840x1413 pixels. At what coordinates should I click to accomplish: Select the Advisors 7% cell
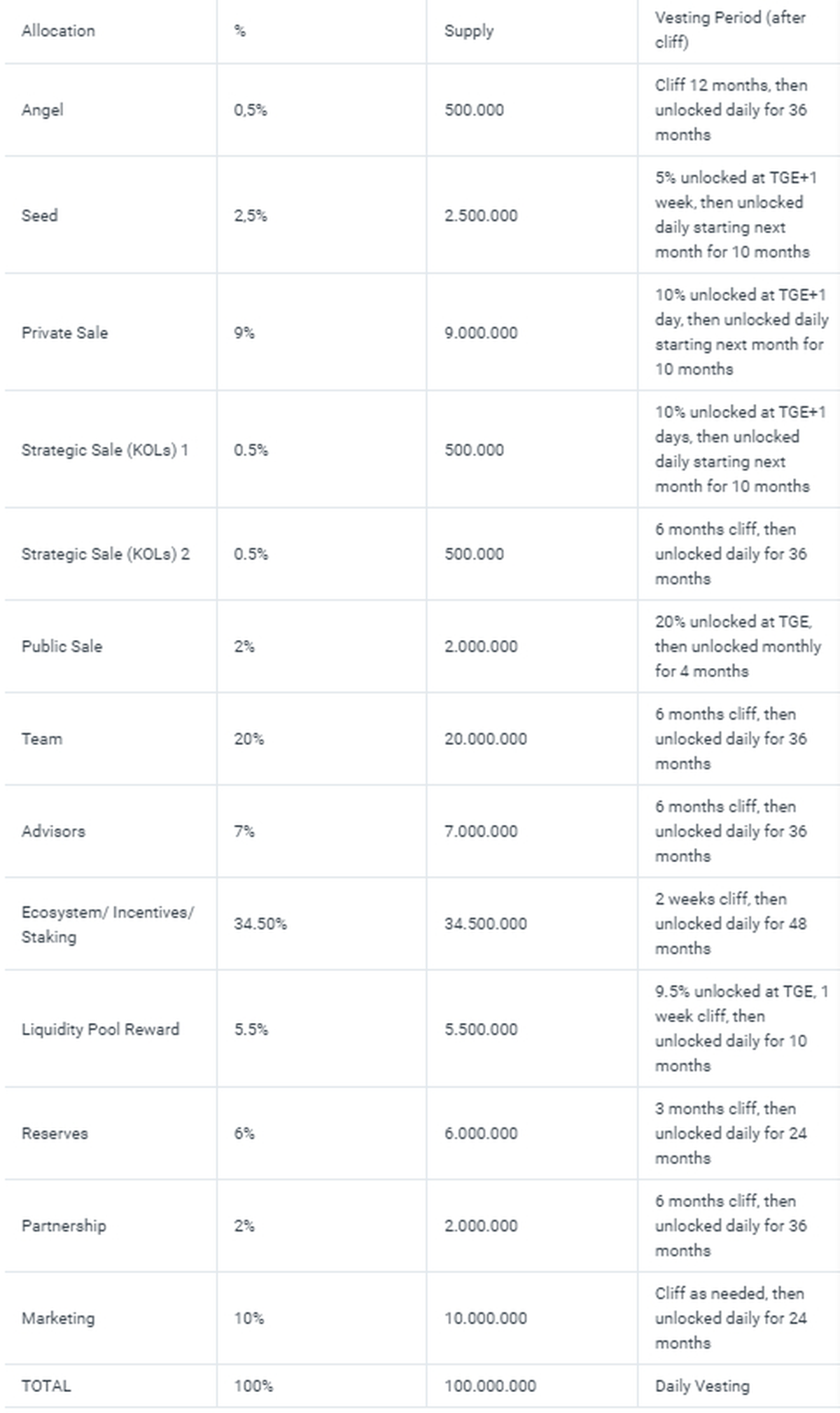[x=244, y=831]
